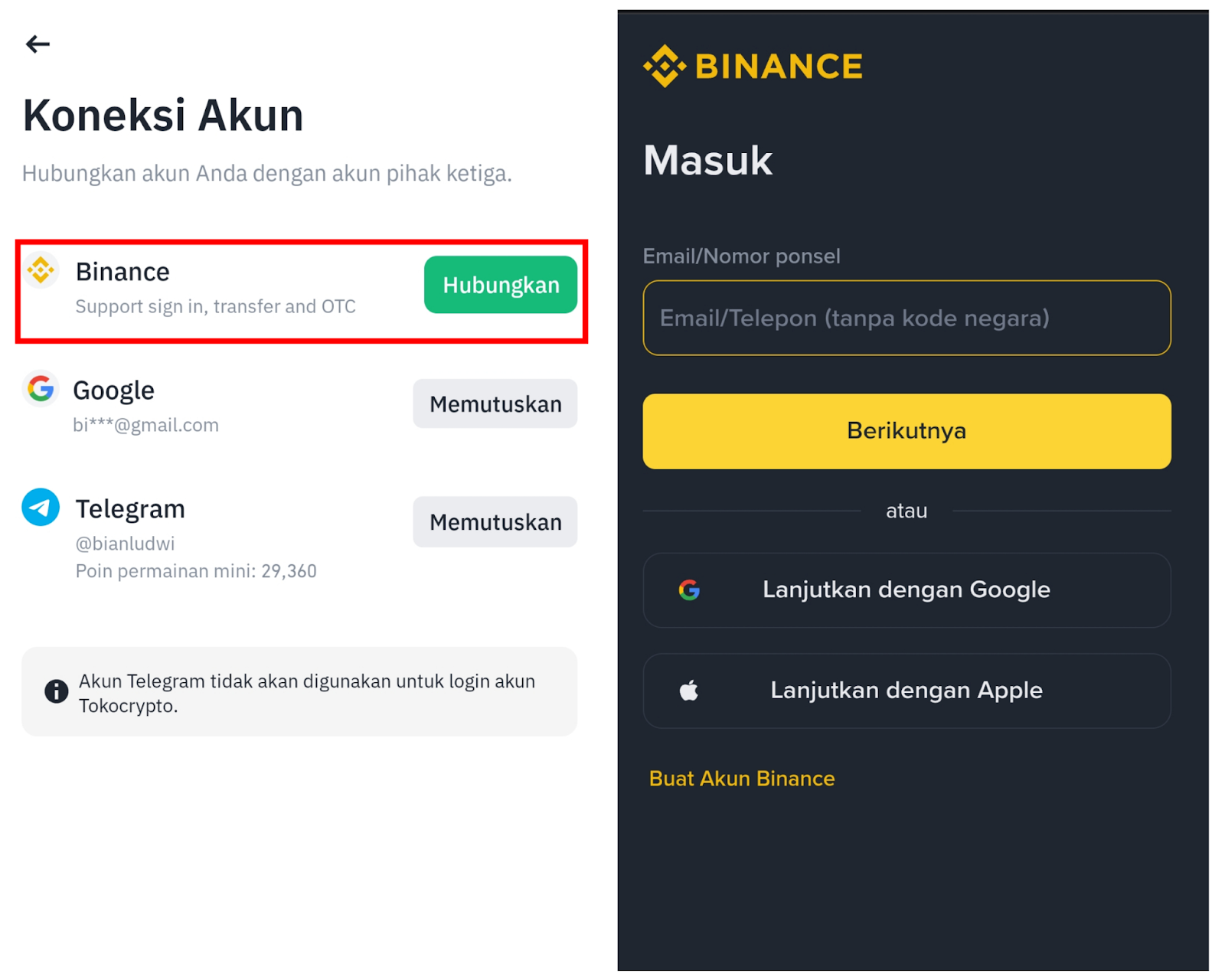The height and width of the screenshot is (980, 1225).
Task: Disconnect Telegram account via Memutuskan
Action: click(495, 522)
